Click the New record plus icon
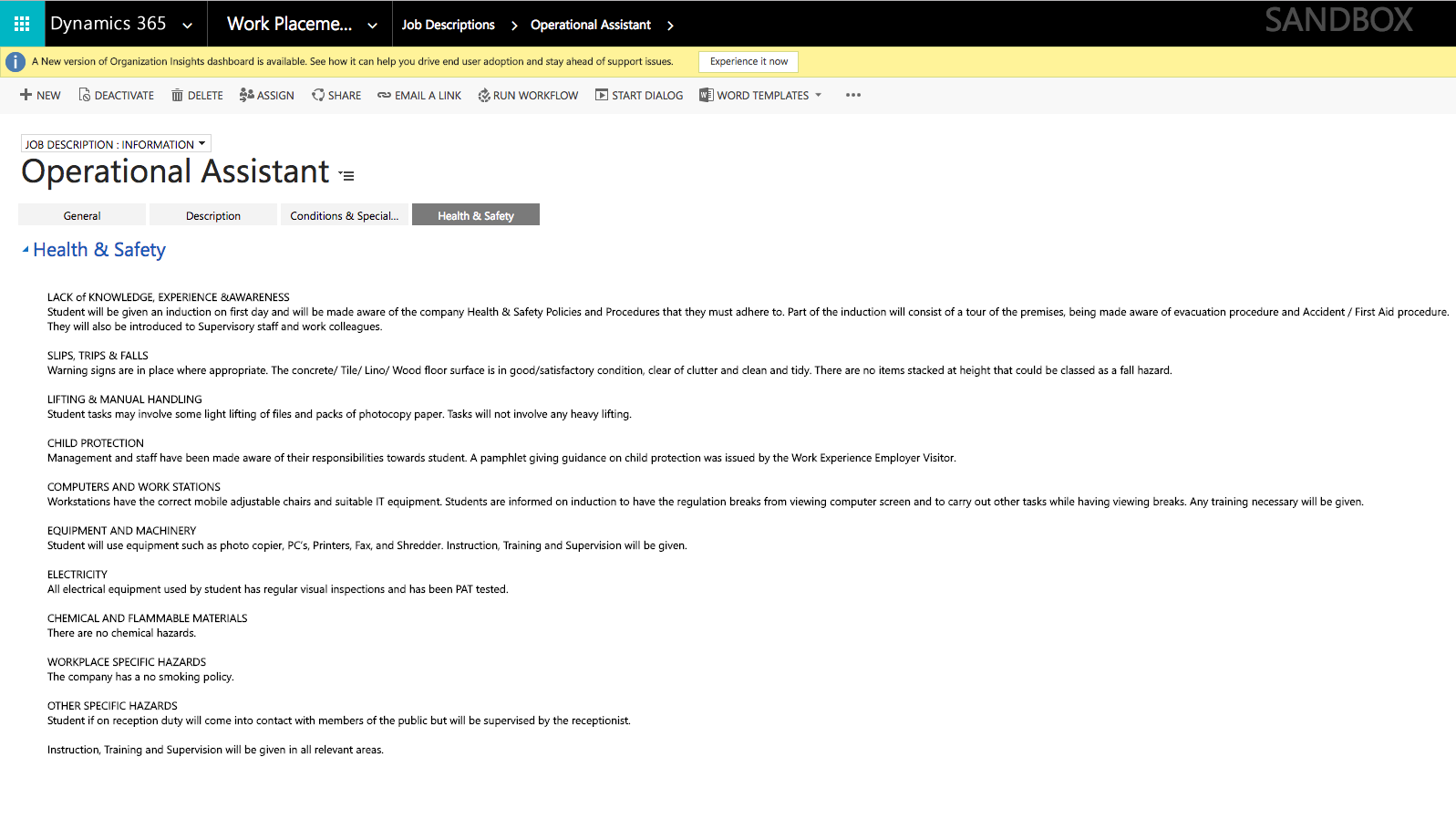The image size is (1456, 840). click(26, 95)
